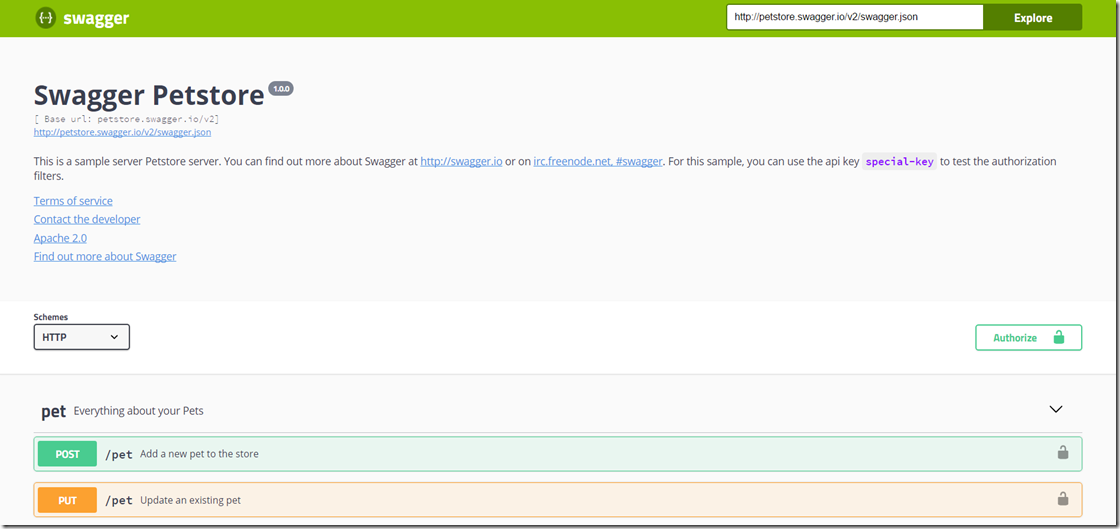This screenshot has height=529, width=1120.
Task: Open the irc.freenode.net, #swagger link
Action: pyautogui.click(x=598, y=162)
